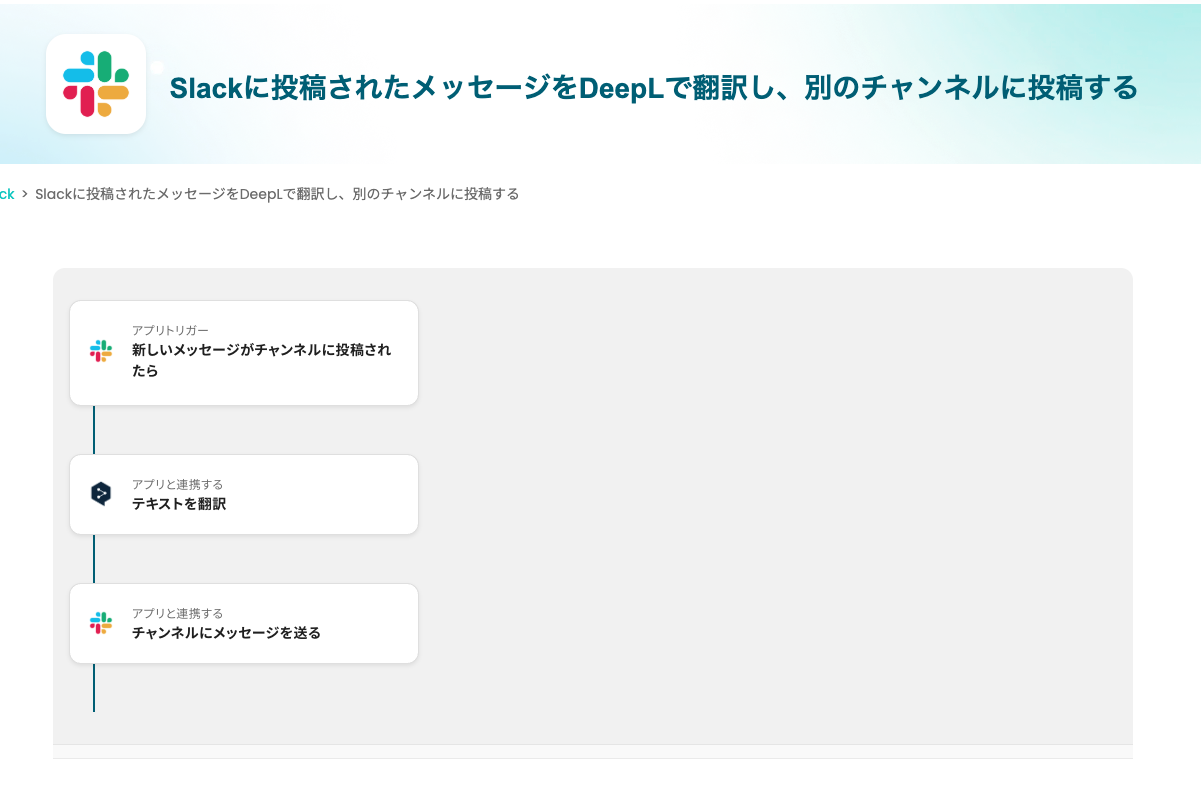Click Slack icon on new message trigger card
The image size is (1201, 790).
(x=101, y=351)
